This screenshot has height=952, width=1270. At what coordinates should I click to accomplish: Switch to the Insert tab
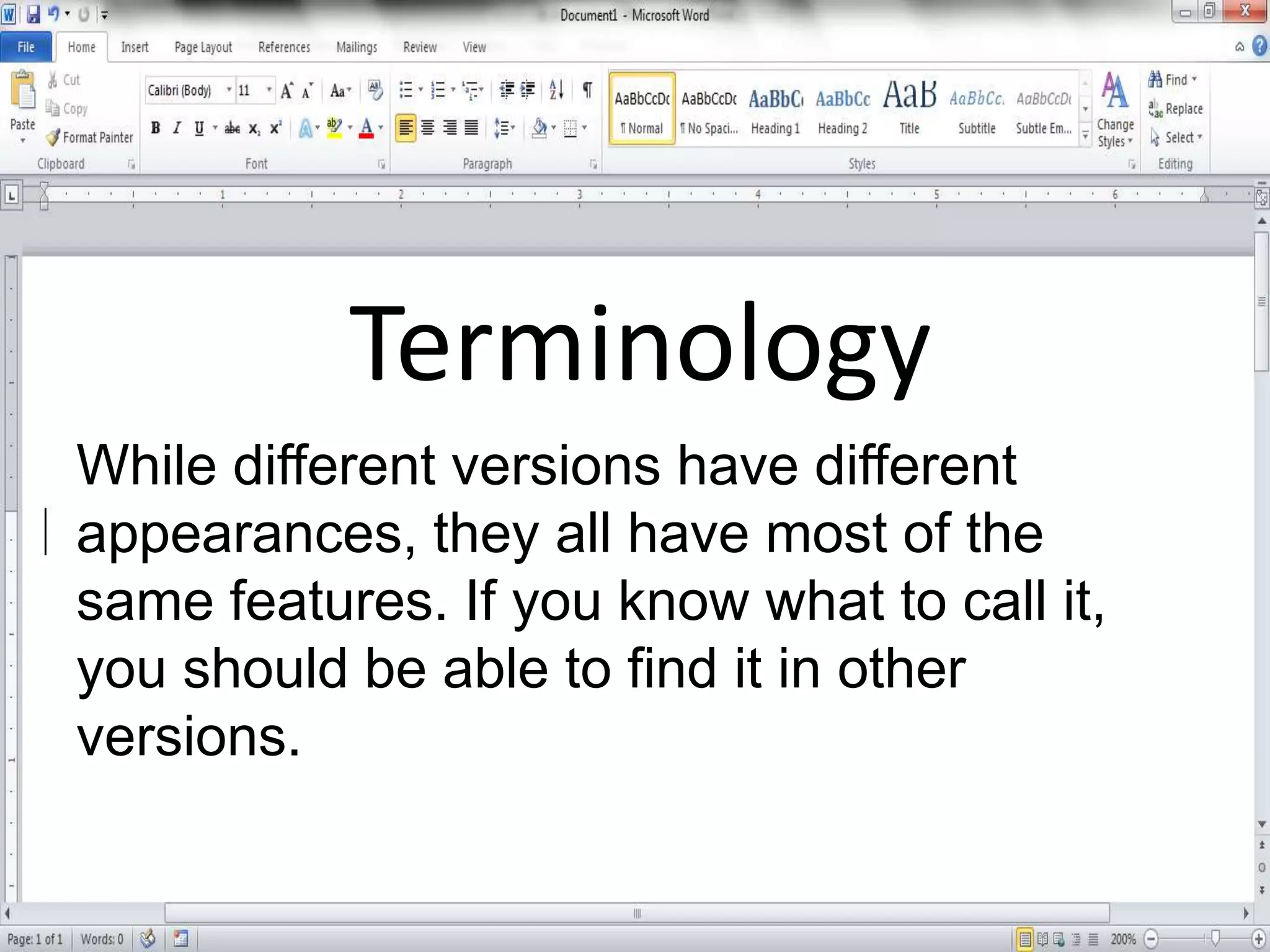(x=135, y=47)
